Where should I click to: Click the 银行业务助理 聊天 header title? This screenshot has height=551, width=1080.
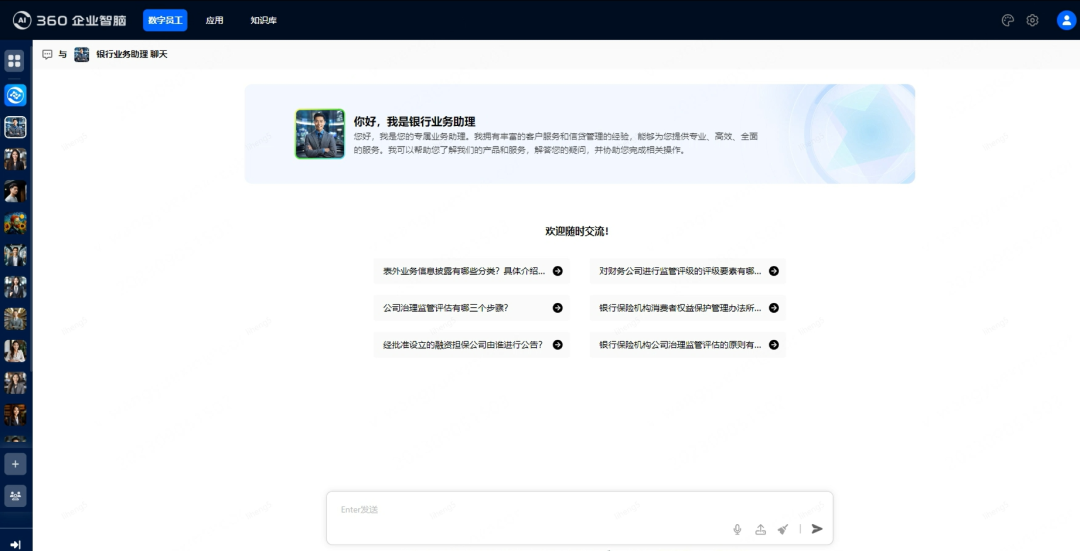[x=132, y=54]
